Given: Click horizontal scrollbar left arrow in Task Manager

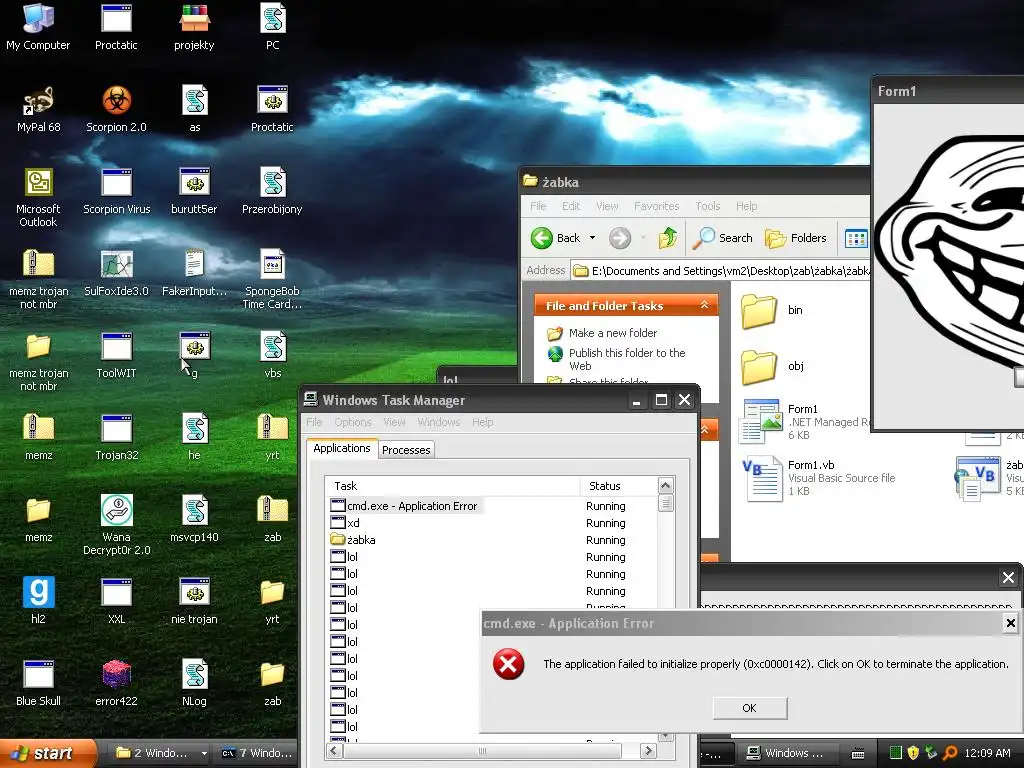Looking at the screenshot, I should coord(334,750).
